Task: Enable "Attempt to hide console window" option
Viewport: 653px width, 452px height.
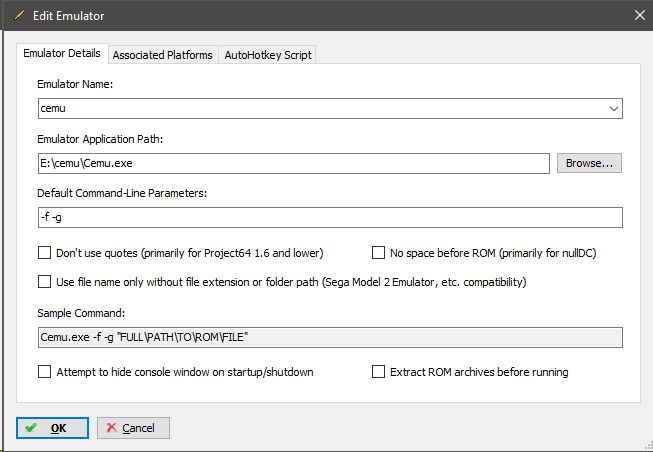Action: pyautogui.click(x=45, y=372)
